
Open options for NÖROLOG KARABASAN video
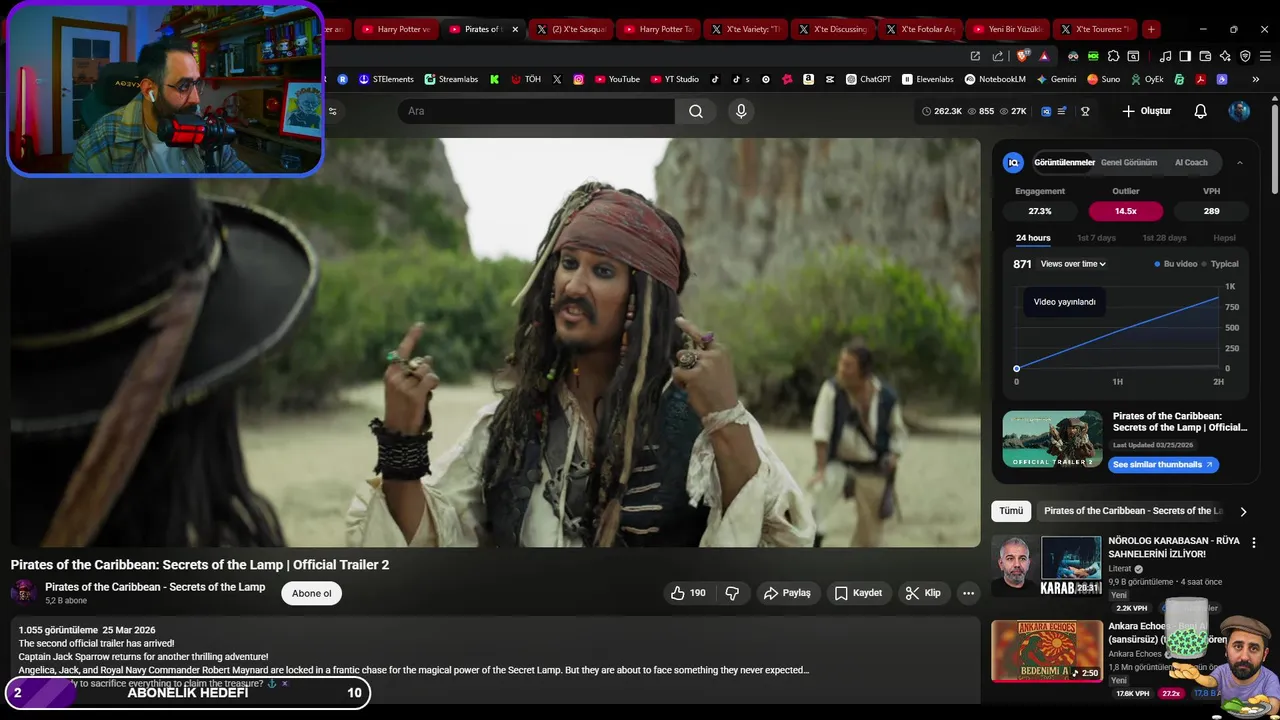pyautogui.click(x=1254, y=543)
